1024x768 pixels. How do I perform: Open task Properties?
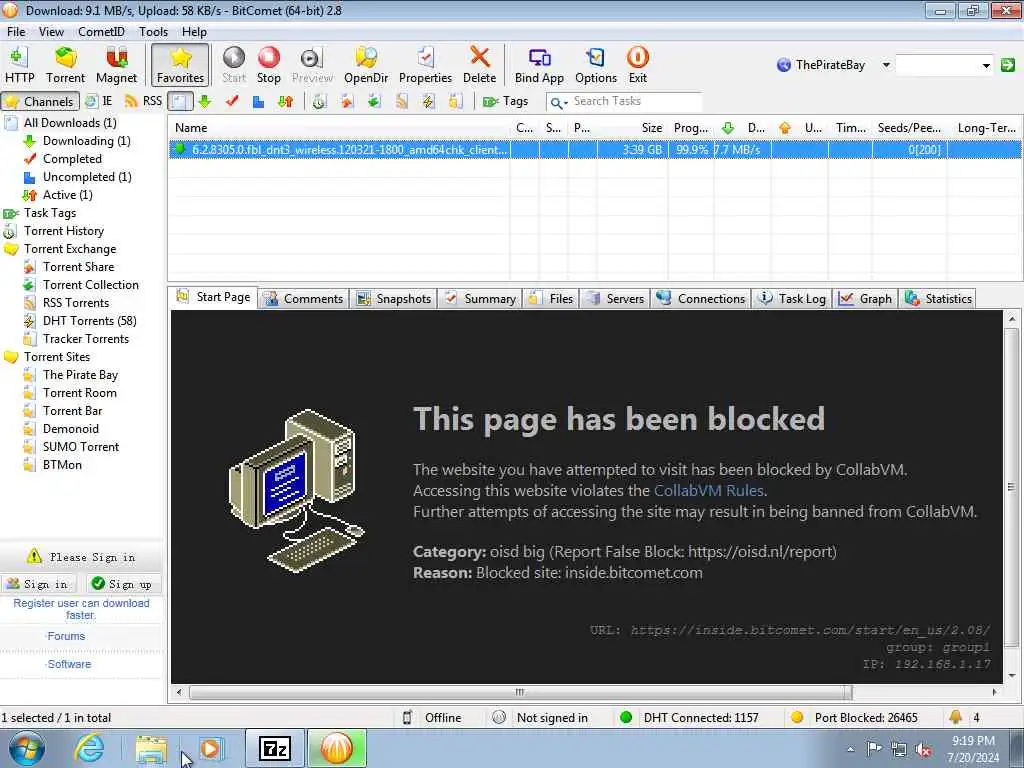point(425,65)
